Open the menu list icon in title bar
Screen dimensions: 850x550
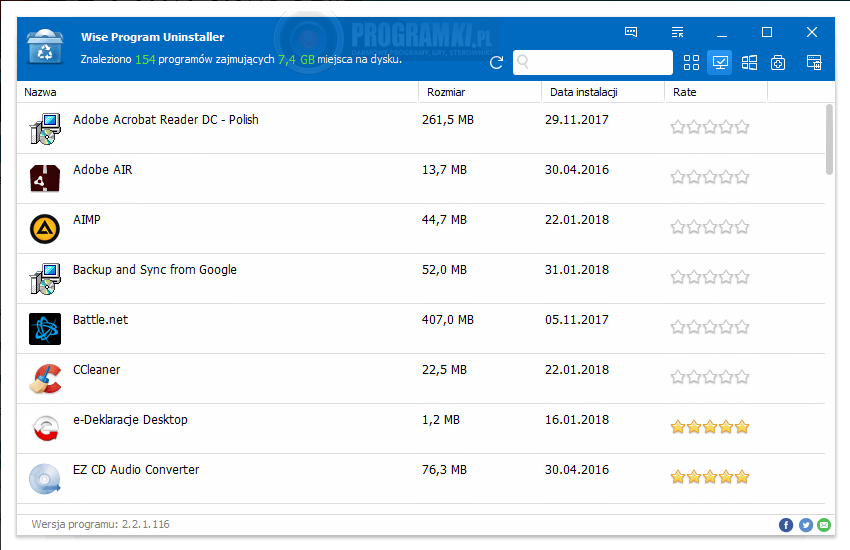point(677,32)
